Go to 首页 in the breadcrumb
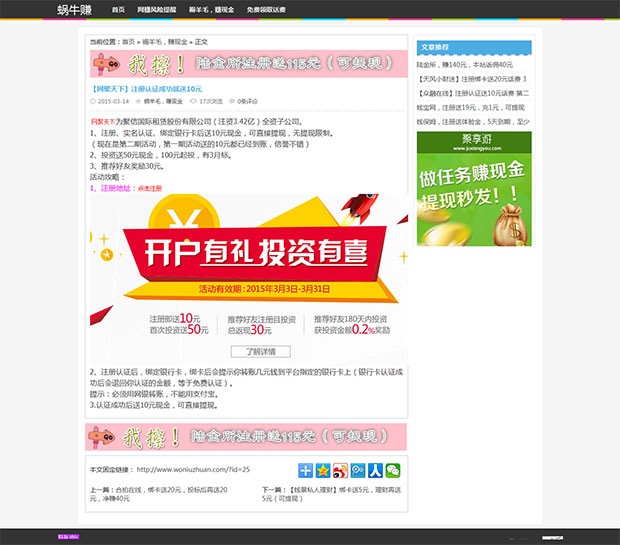 (129, 42)
